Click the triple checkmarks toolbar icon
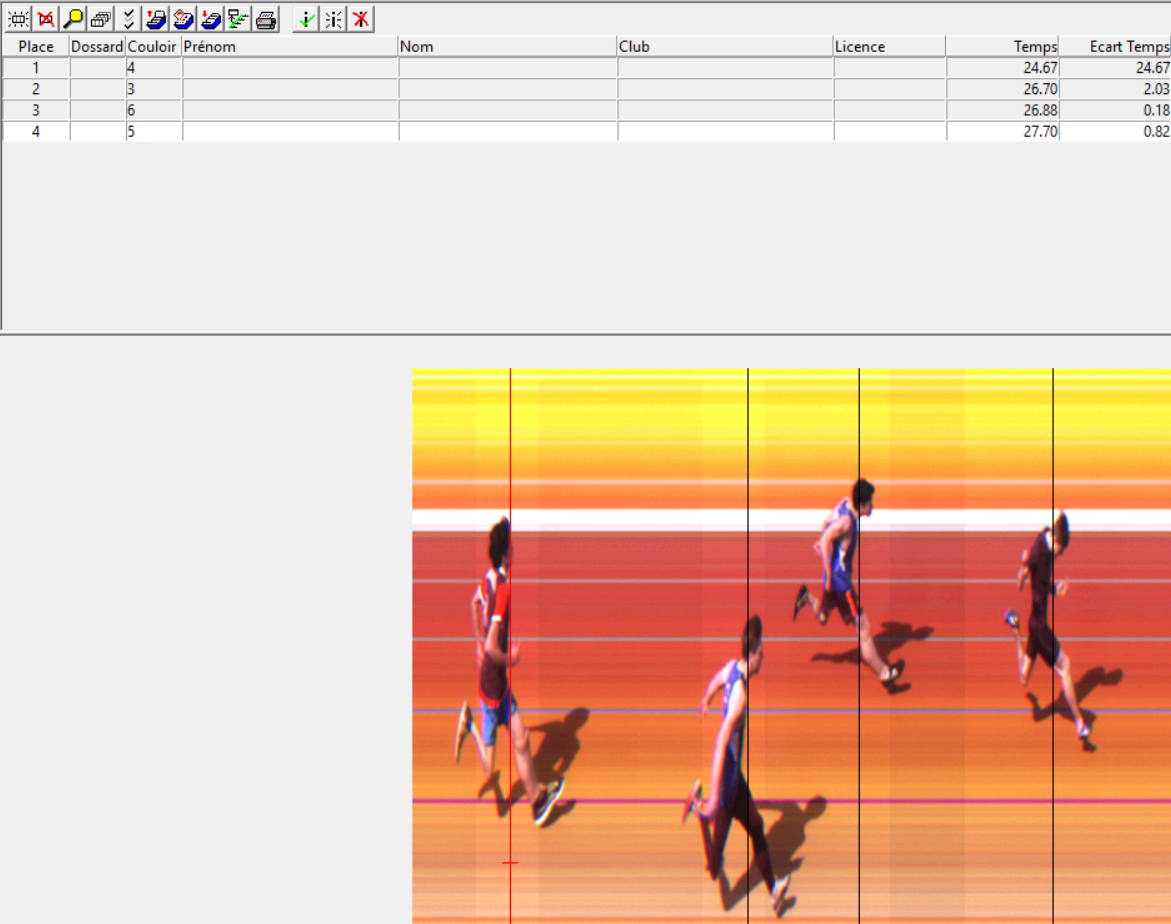Image resolution: width=1171 pixels, height=924 pixels. coord(128,19)
